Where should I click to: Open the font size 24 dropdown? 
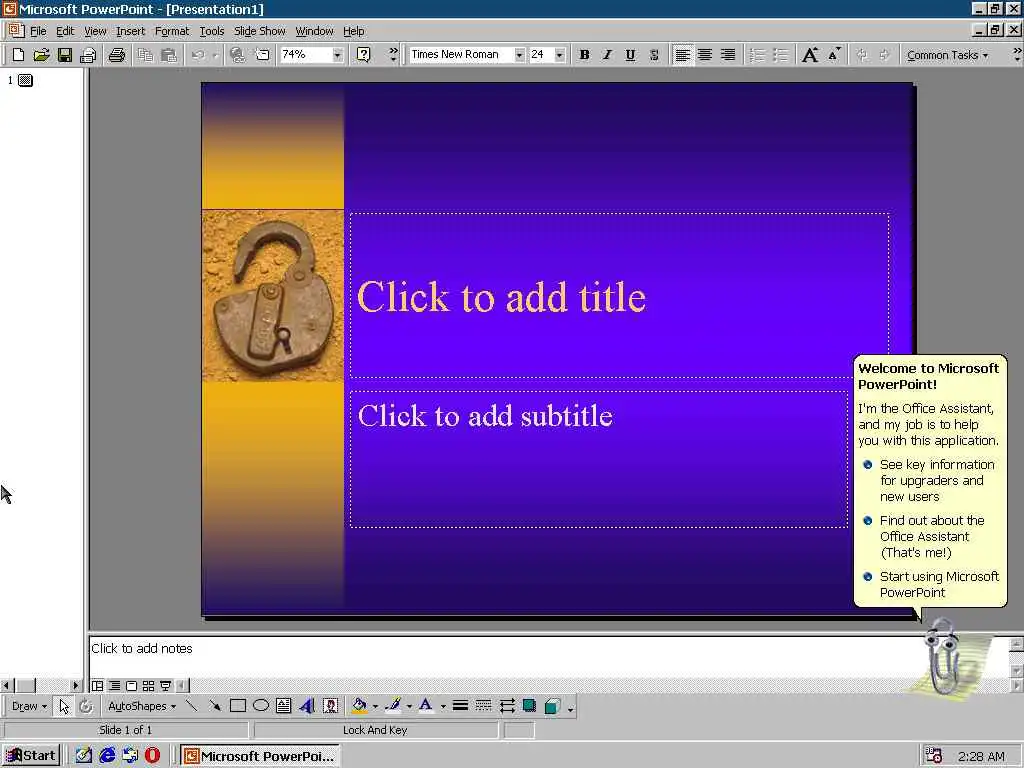click(560, 55)
